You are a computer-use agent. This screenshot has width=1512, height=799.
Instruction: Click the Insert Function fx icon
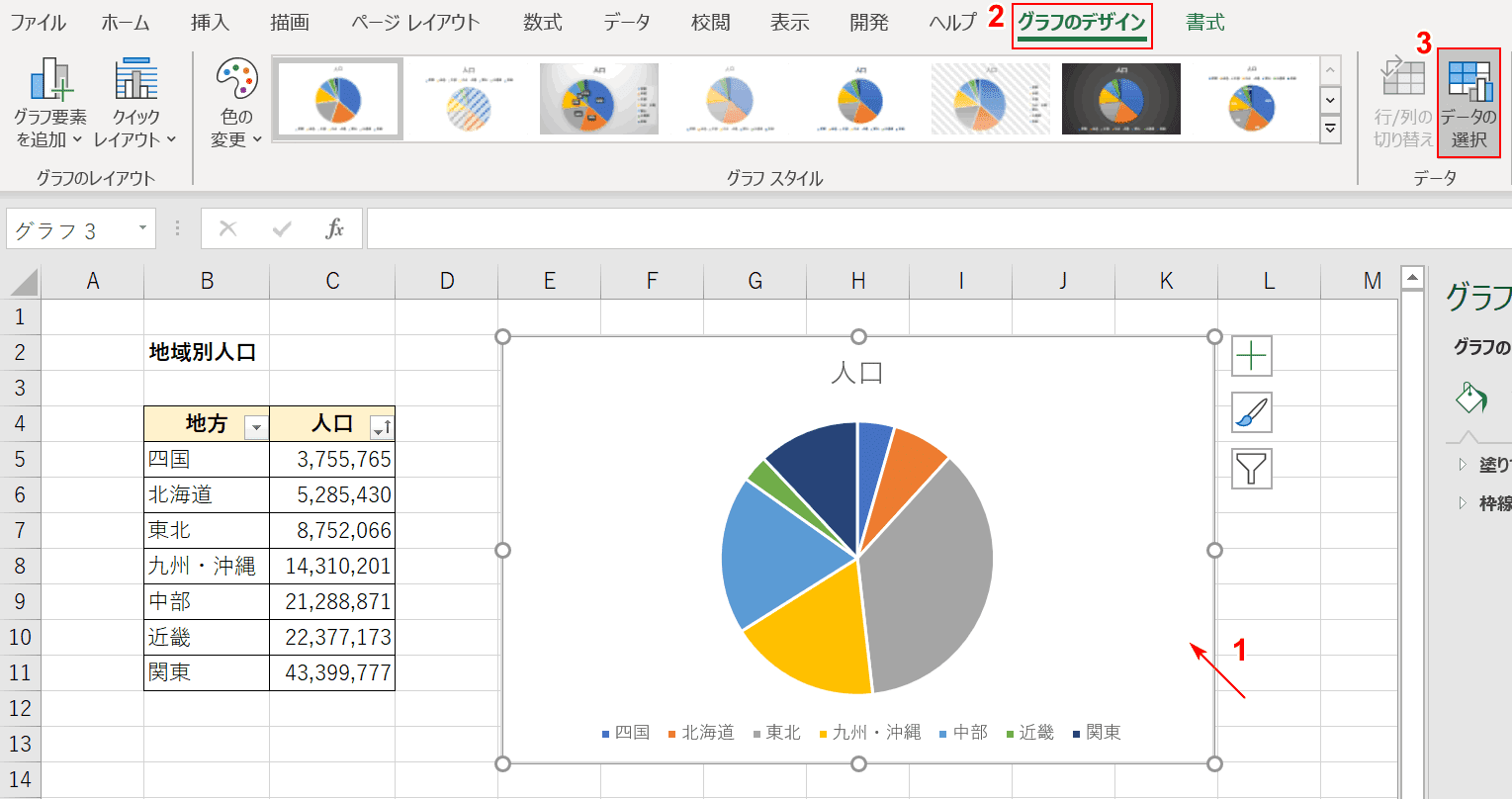(x=335, y=229)
